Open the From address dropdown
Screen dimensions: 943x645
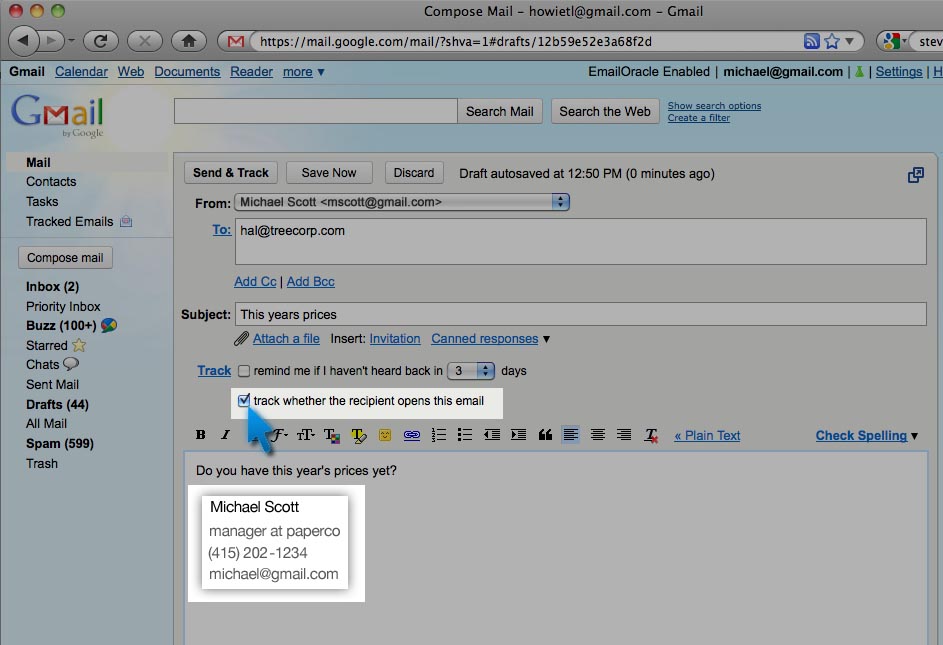coord(402,202)
